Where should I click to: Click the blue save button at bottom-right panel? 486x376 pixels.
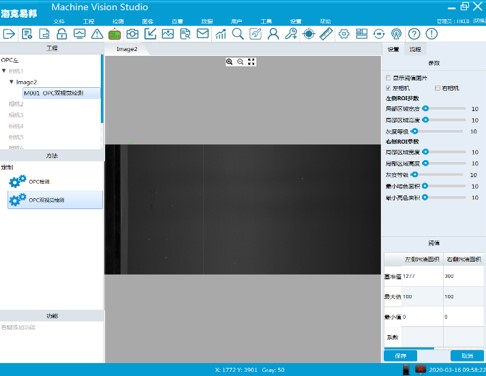click(x=400, y=356)
